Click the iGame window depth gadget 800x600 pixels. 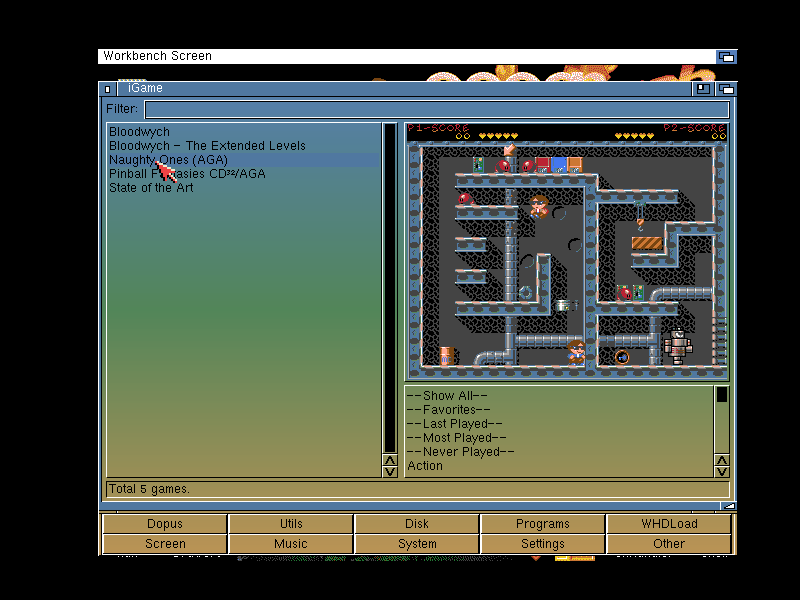pyautogui.click(x=725, y=88)
